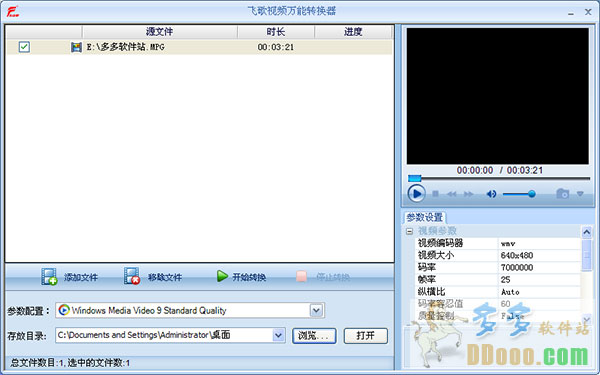Click the Windows Media icon in profile dropdown

point(64,310)
